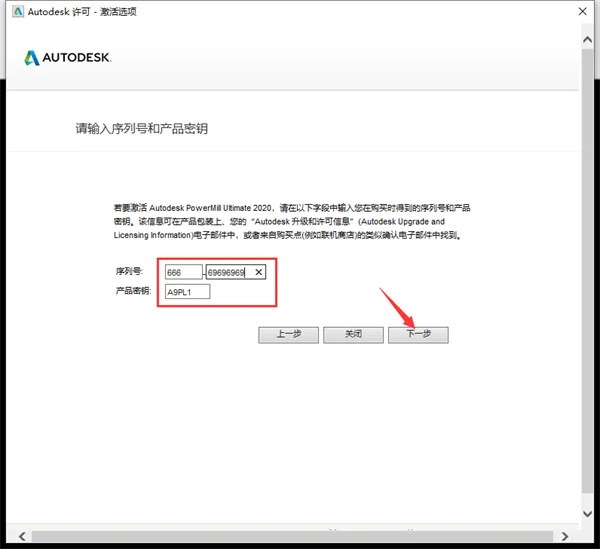Click the vertical scrollbar thumb
600x549 pixels.
pos(587,271)
